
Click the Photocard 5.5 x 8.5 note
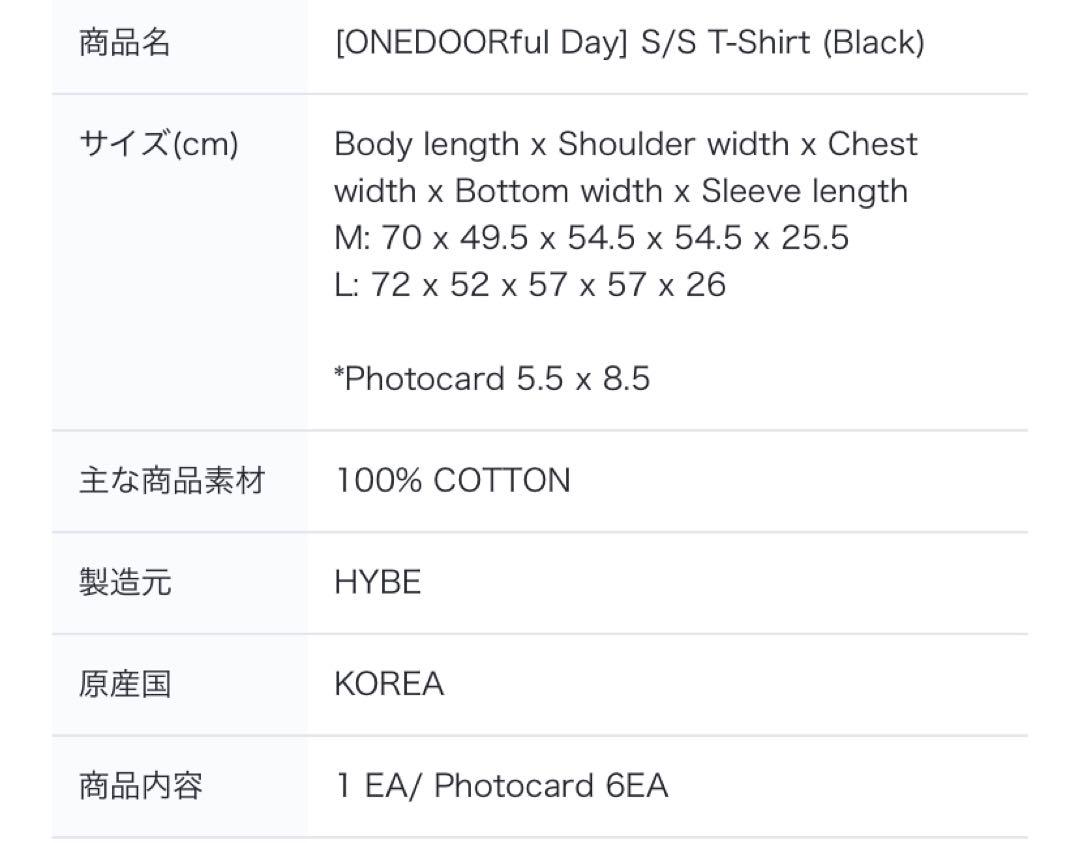[x=492, y=379]
